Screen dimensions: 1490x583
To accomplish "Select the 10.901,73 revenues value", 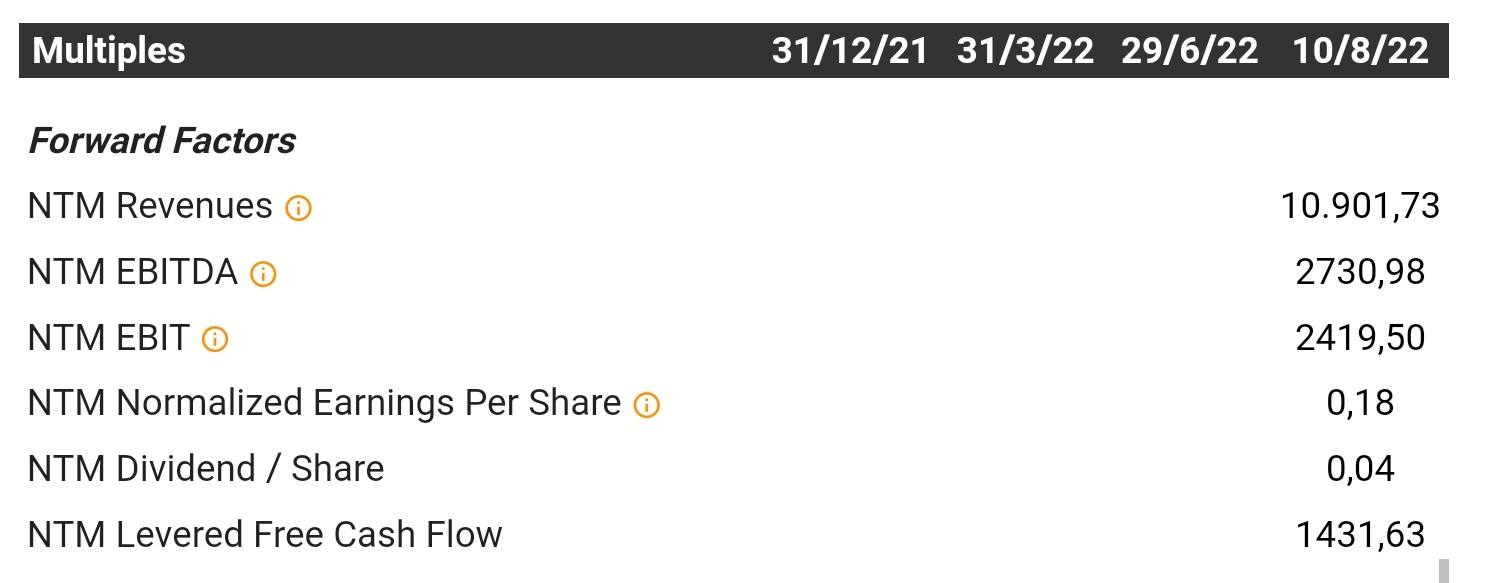I will pos(1360,206).
